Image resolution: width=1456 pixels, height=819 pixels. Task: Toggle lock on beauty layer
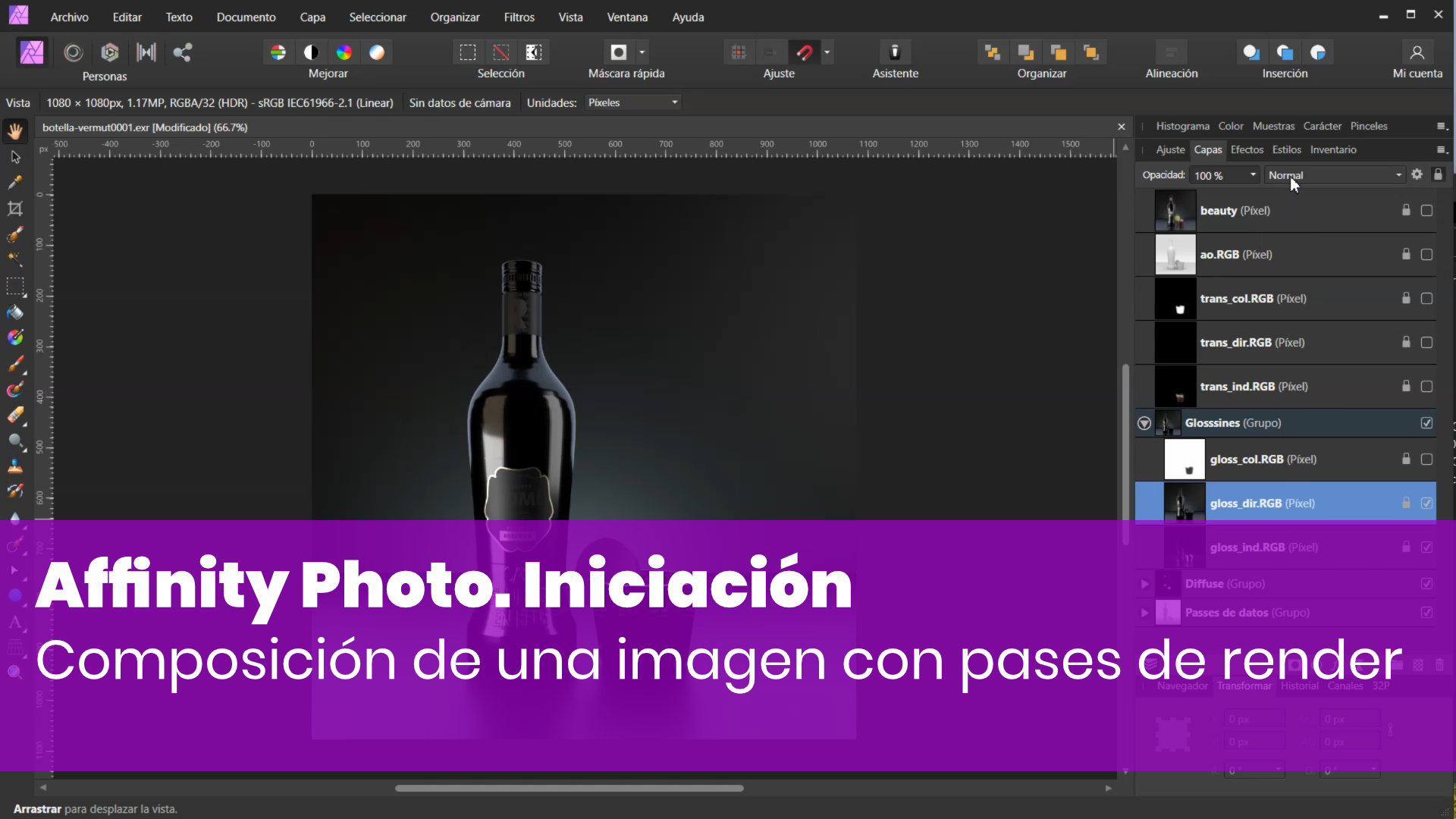(1406, 211)
